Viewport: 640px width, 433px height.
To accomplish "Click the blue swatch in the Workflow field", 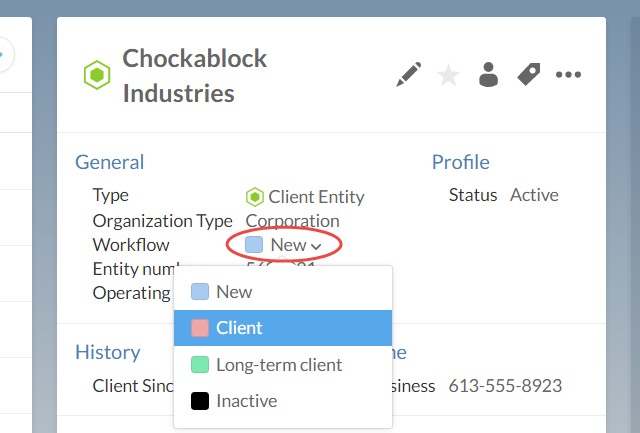I will click(255, 245).
